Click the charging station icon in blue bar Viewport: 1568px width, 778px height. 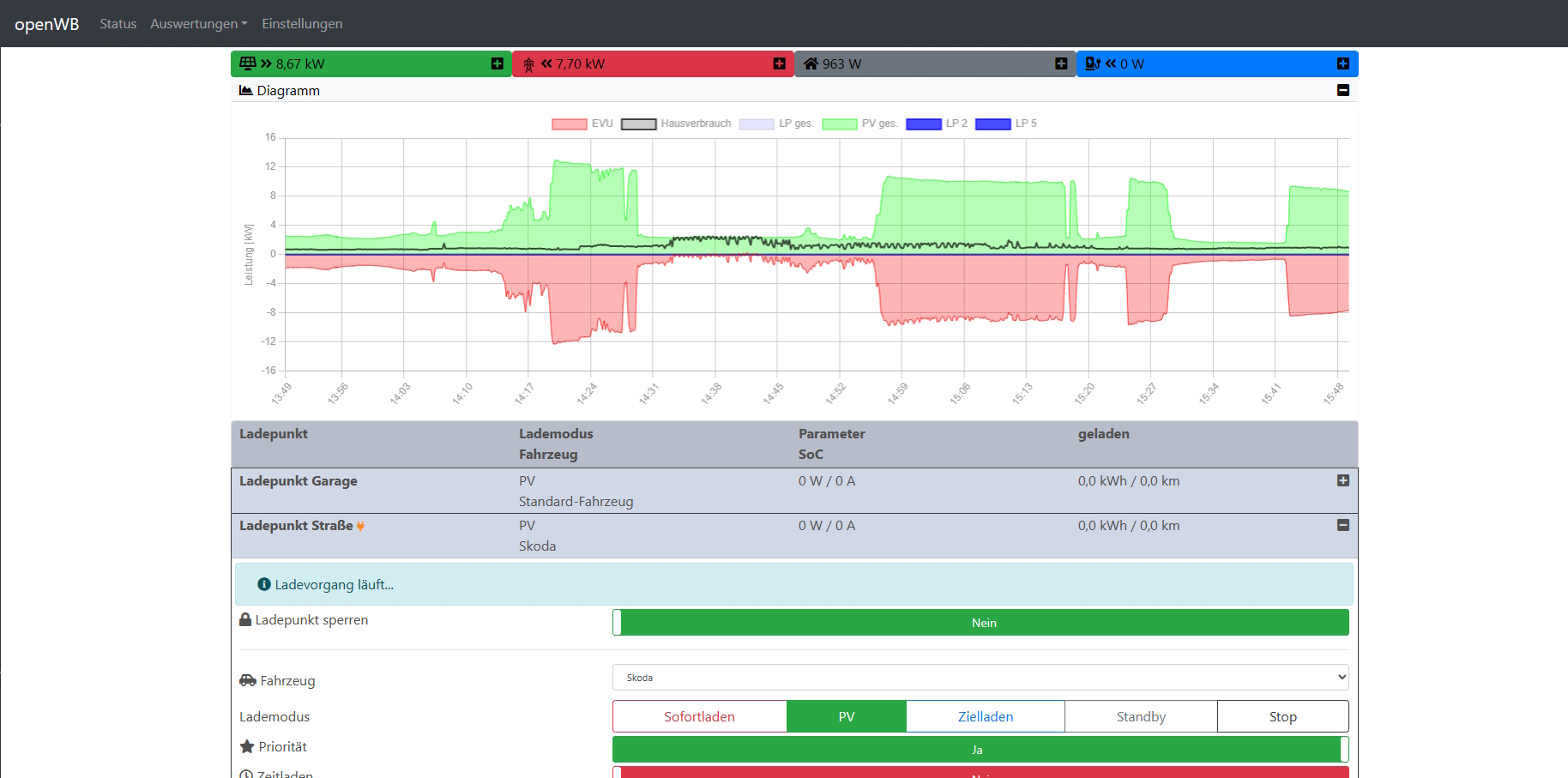click(x=1093, y=63)
